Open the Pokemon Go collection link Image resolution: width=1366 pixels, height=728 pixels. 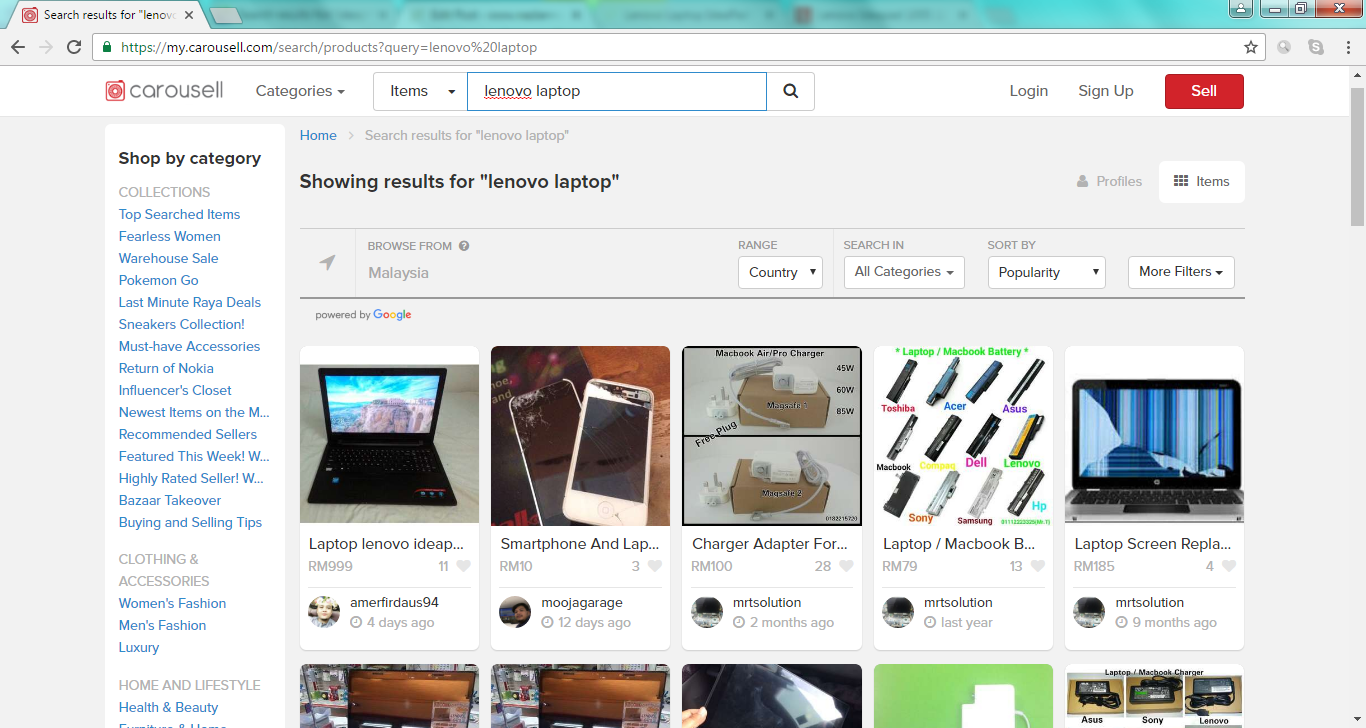[x=158, y=280]
